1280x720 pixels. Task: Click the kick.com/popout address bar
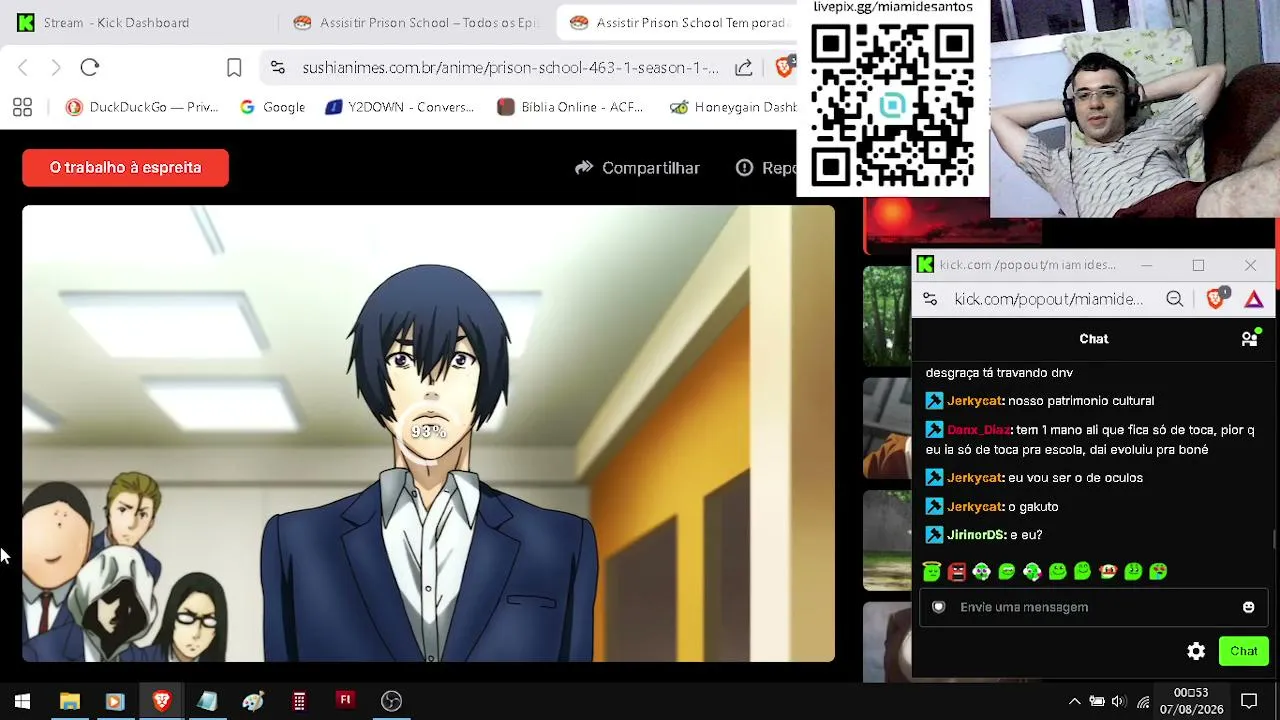(x=1048, y=299)
